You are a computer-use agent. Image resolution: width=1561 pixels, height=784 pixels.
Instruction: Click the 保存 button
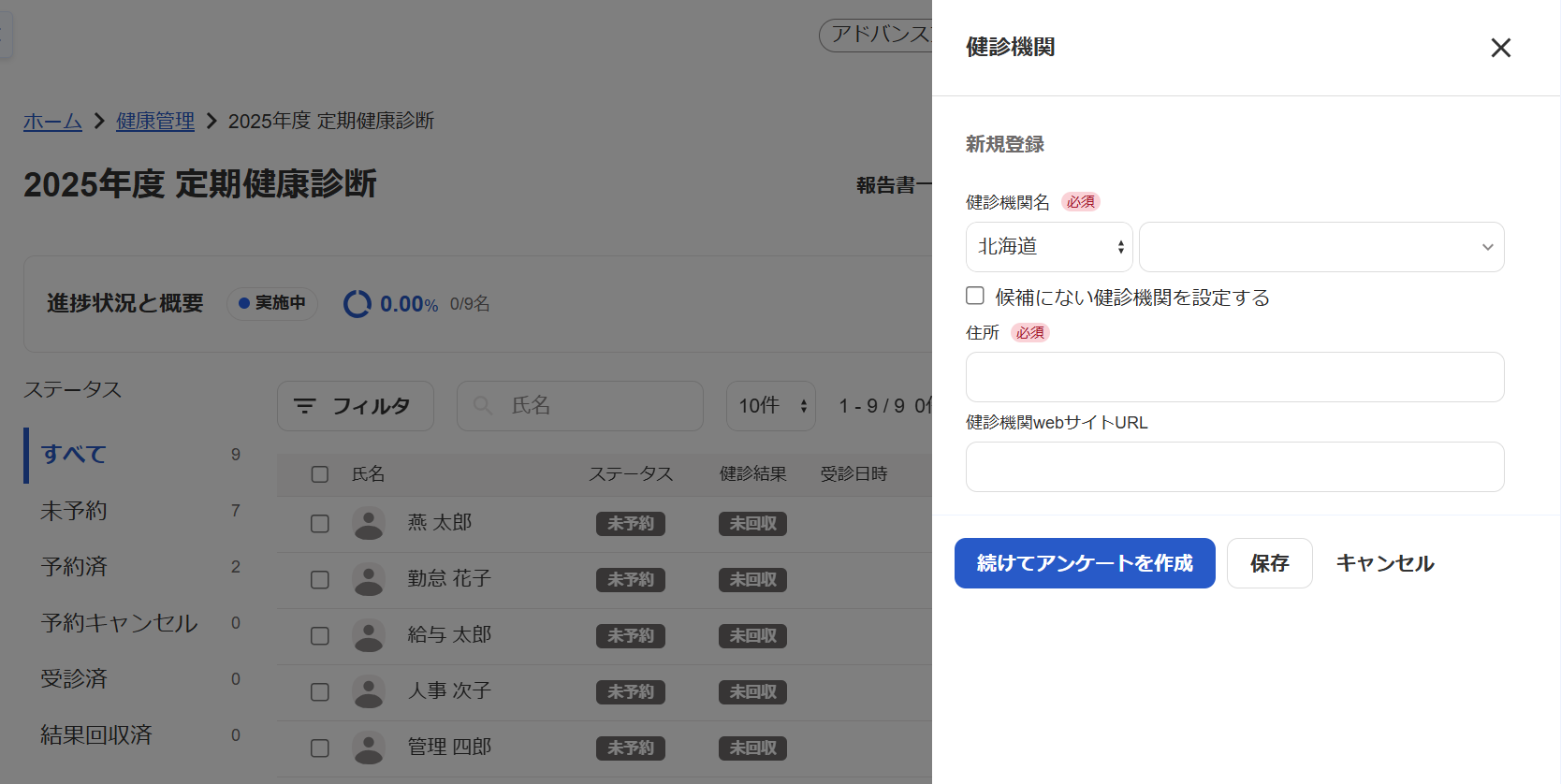[1269, 563]
